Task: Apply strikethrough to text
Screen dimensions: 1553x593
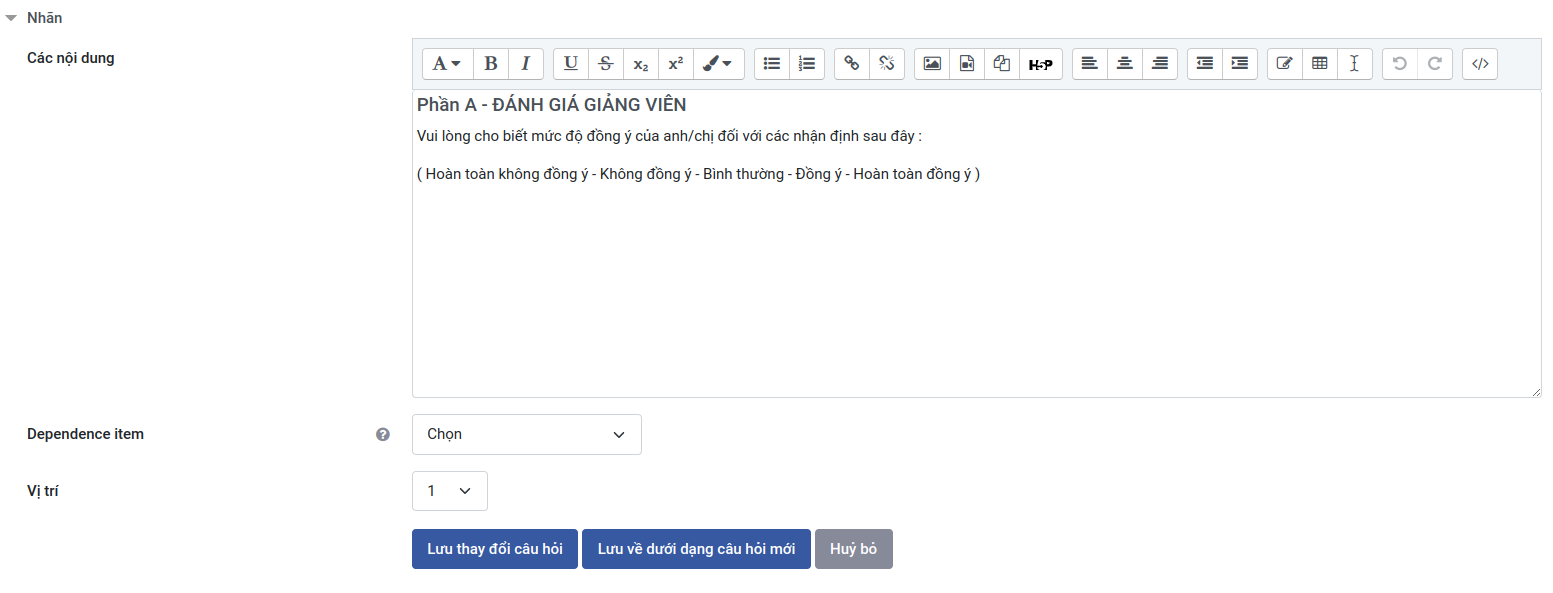Action: [x=605, y=64]
